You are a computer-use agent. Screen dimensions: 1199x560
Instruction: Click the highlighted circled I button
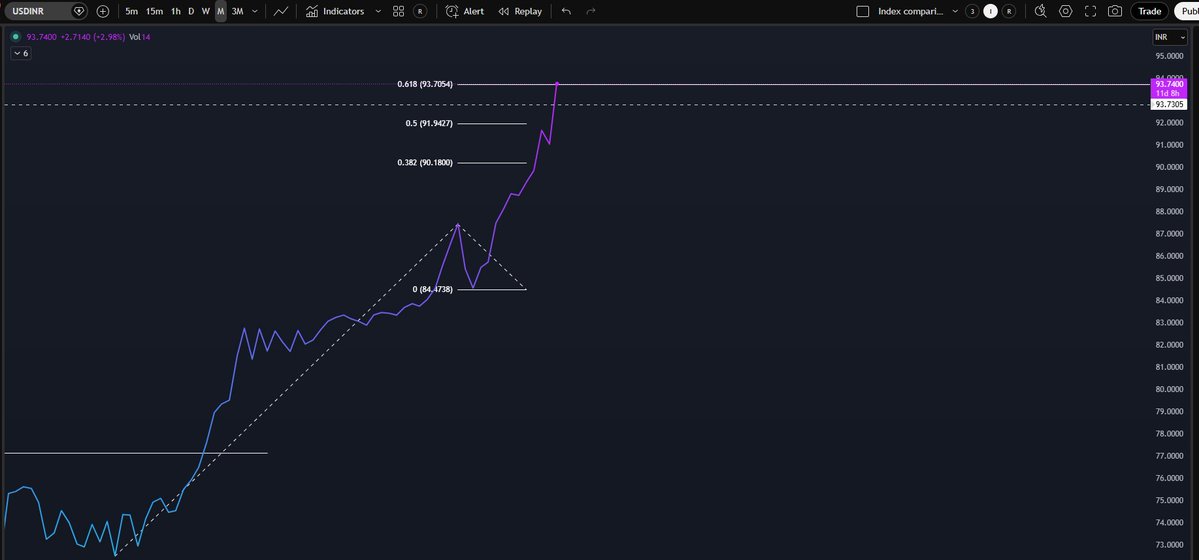tap(990, 11)
